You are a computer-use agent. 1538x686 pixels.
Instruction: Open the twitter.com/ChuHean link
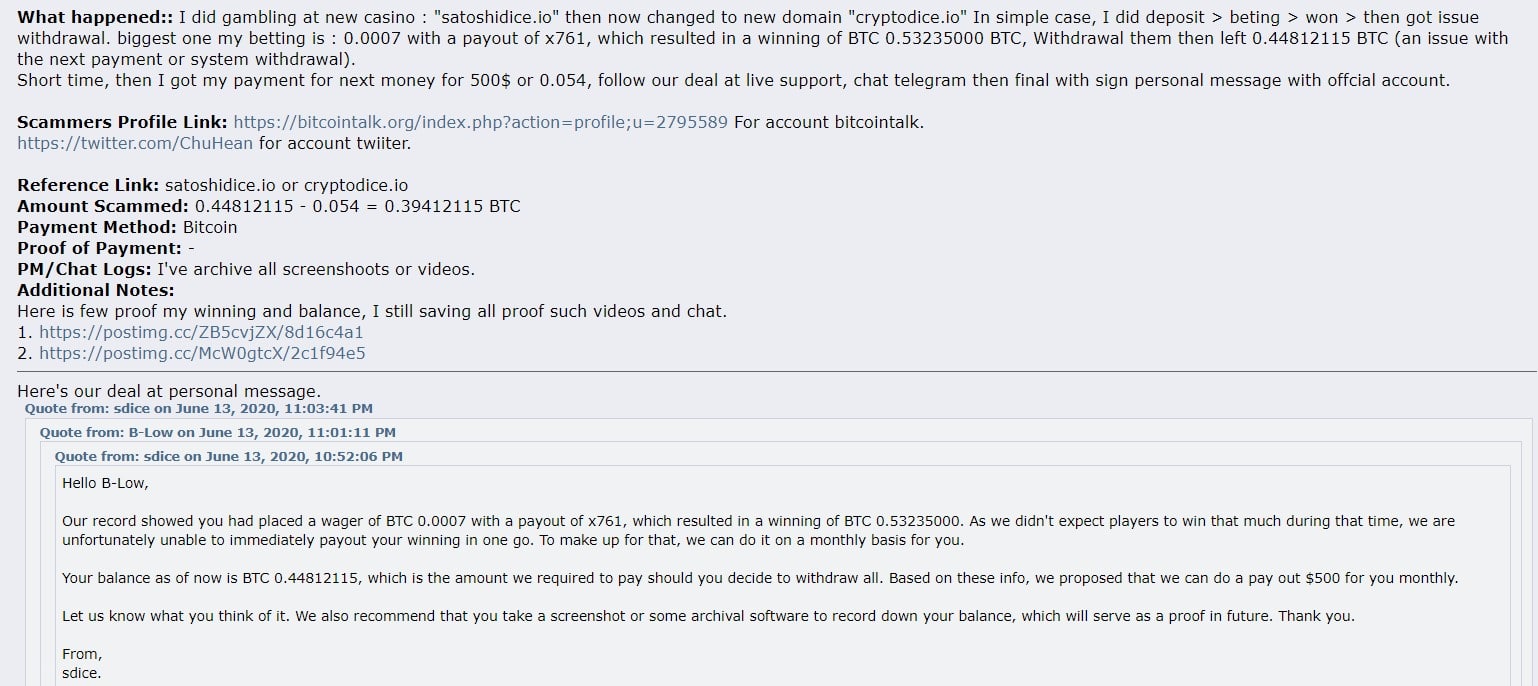click(x=135, y=143)
